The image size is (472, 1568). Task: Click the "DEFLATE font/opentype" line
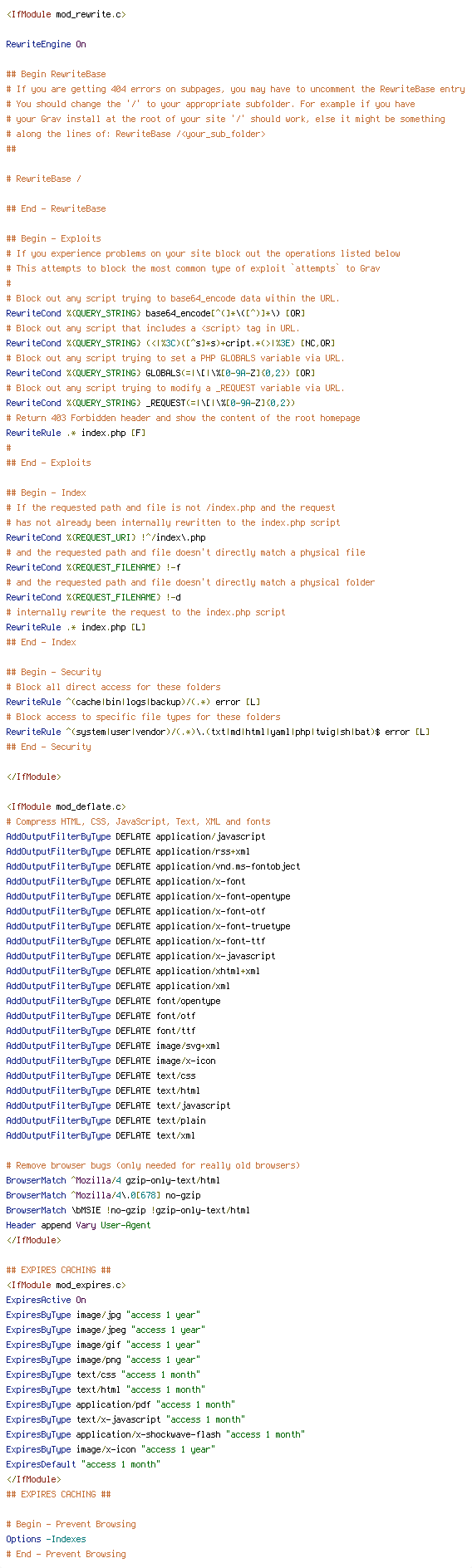click(113, 1001)
